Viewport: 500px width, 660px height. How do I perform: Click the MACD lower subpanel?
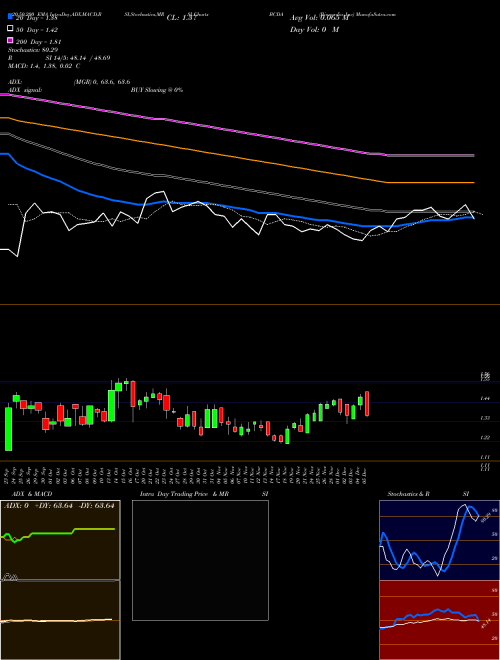(x=60, y=620)
